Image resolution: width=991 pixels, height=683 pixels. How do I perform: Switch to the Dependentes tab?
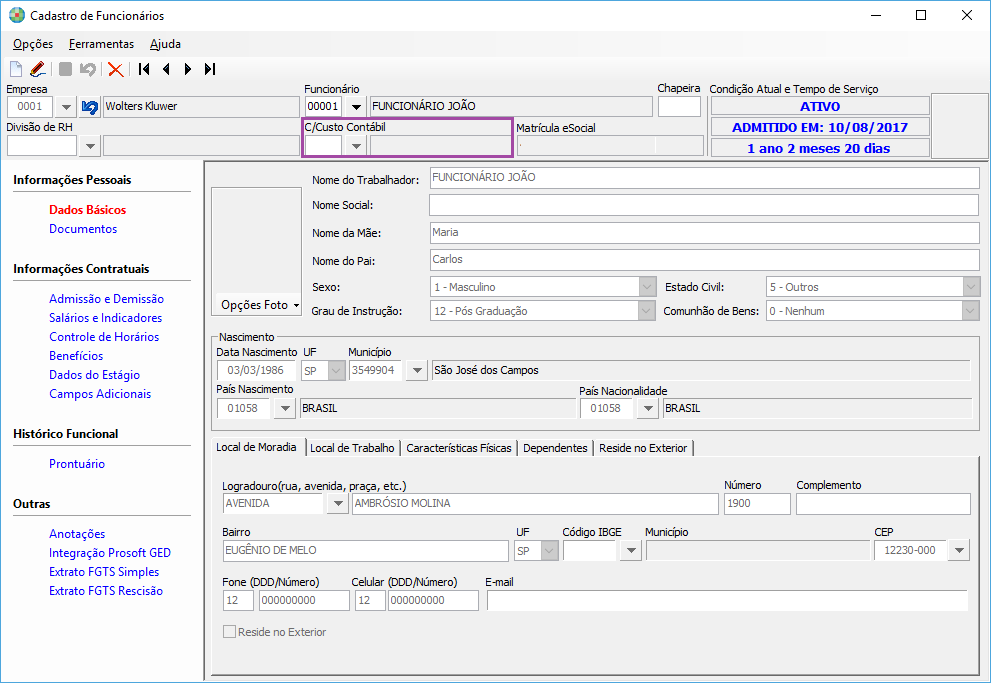(x=555, y=448)
